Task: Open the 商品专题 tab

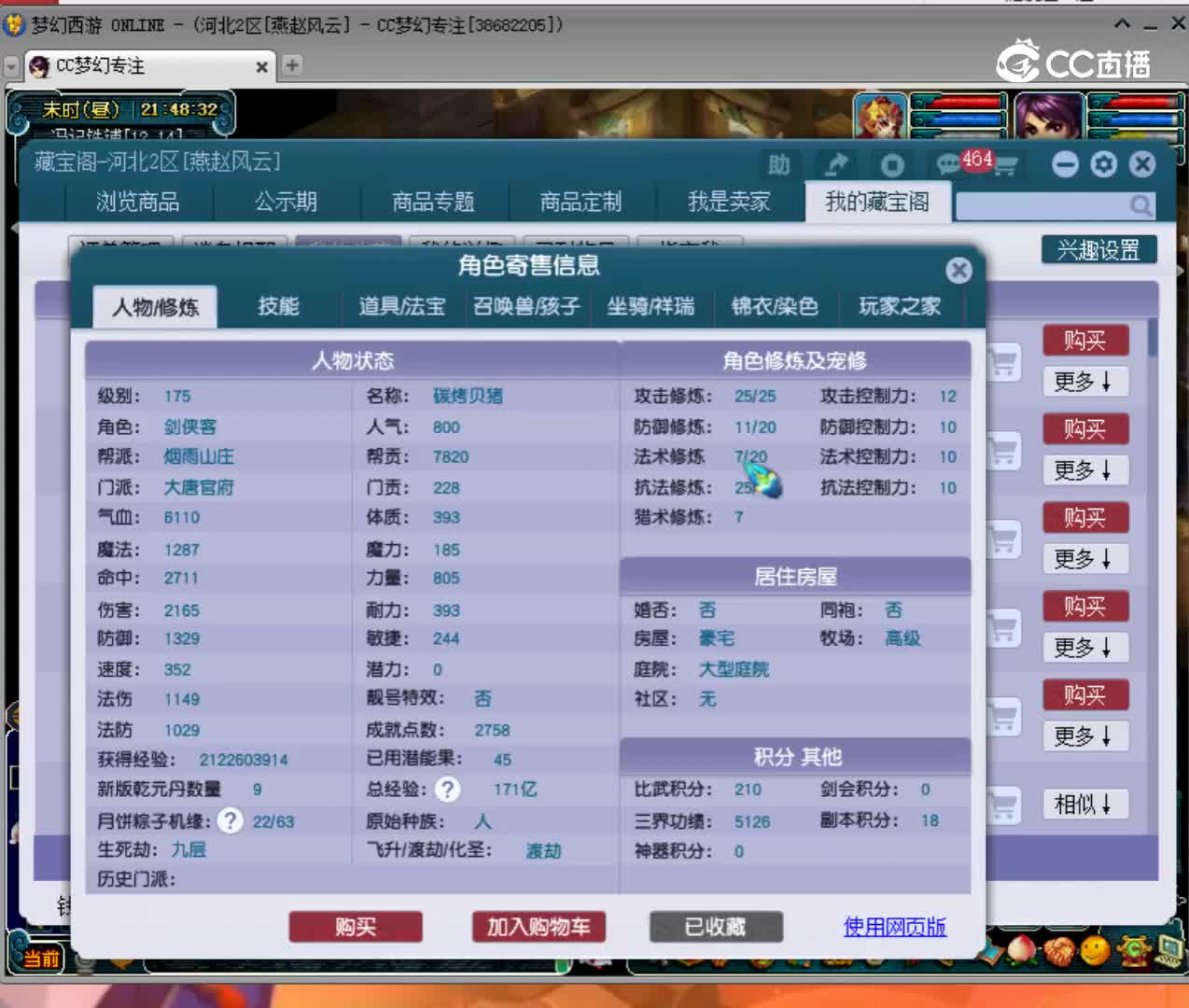Action: click(x=434, y=202)
